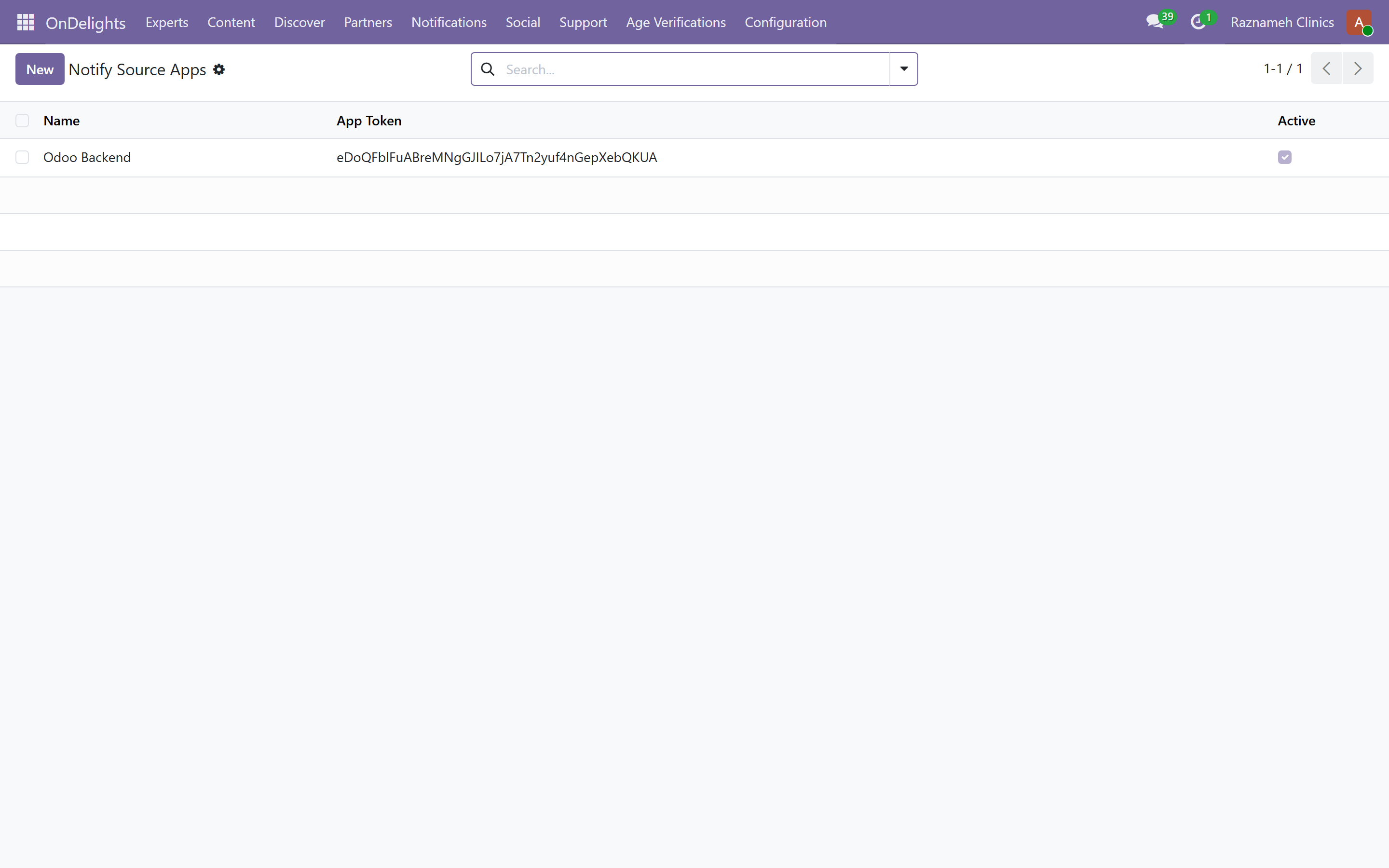Tick the select-all checkbox in header
The width and height of the screenshot is (1389, 868).
22,121
